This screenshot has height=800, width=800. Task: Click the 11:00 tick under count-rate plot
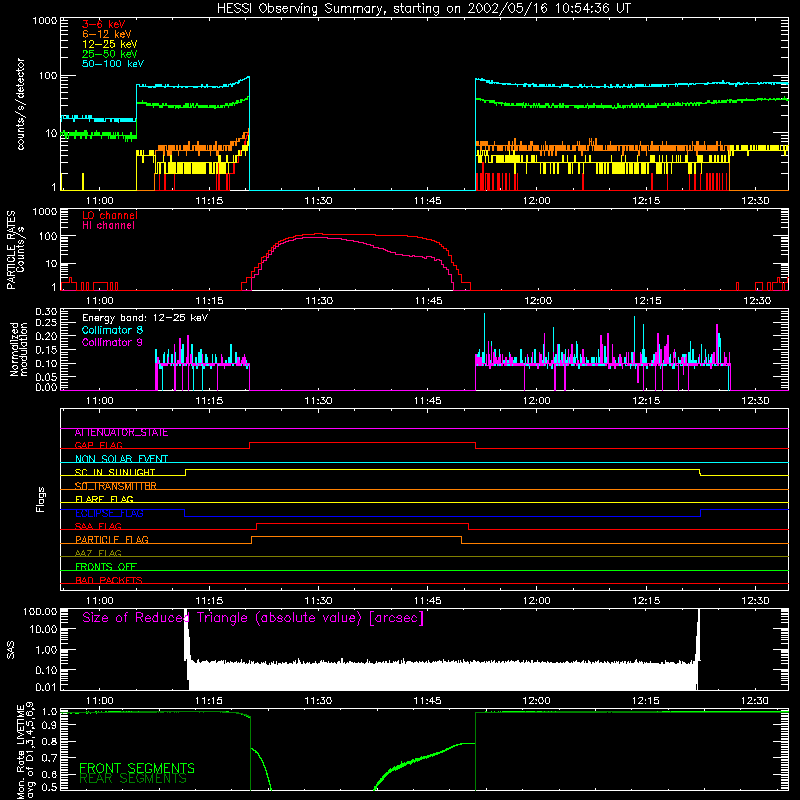[99, 201]
